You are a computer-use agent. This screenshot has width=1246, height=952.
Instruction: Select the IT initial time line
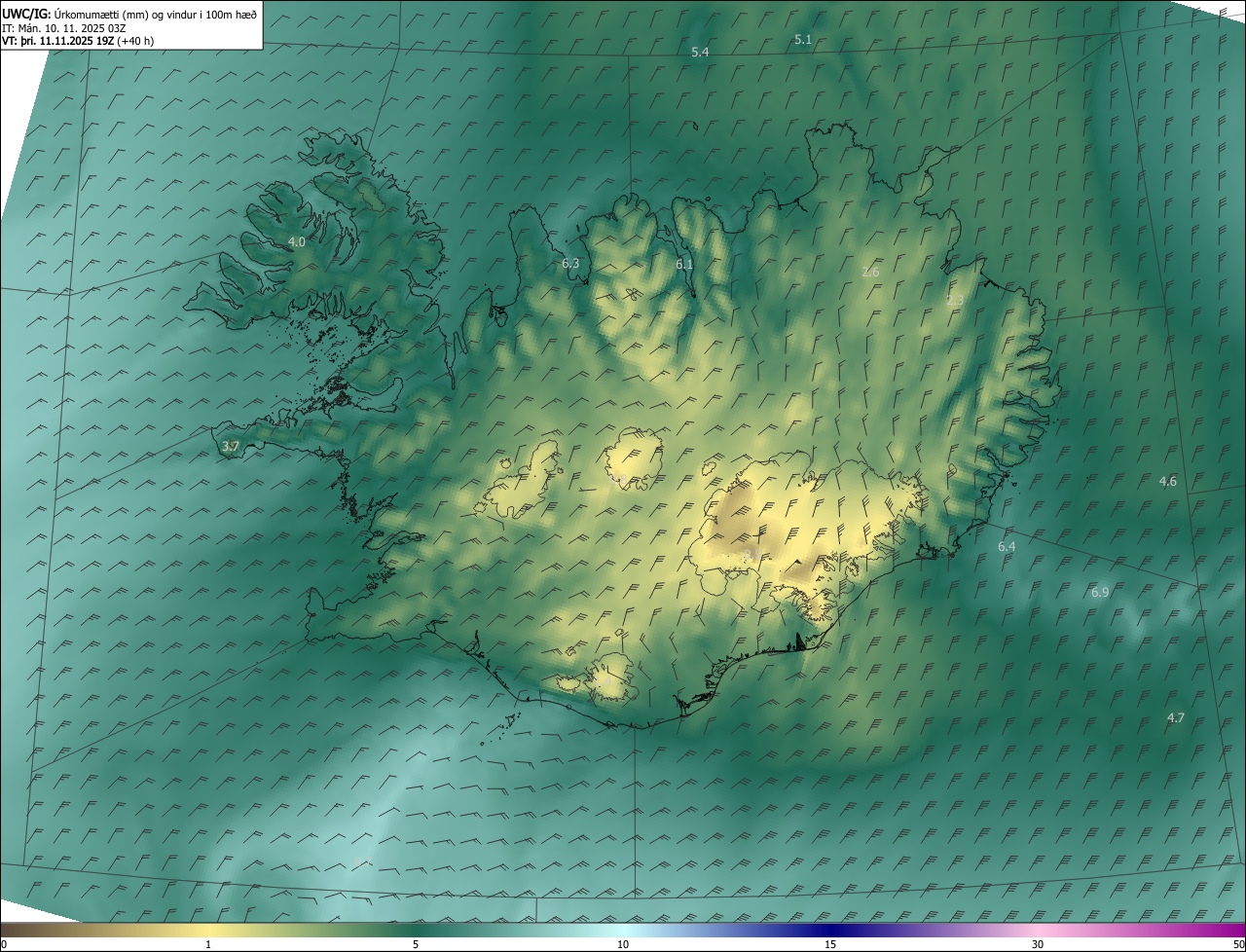click(64, 28)
